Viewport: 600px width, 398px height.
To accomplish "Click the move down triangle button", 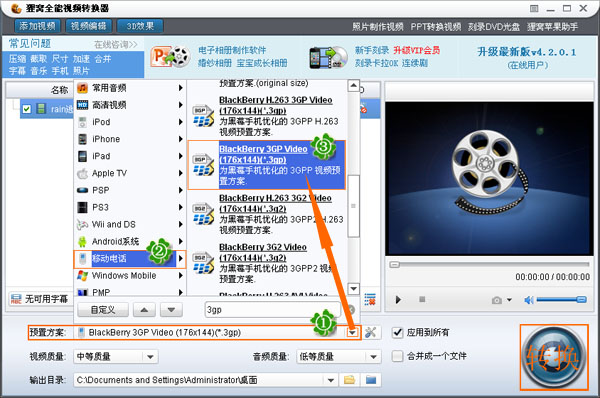I will (171, 310).
